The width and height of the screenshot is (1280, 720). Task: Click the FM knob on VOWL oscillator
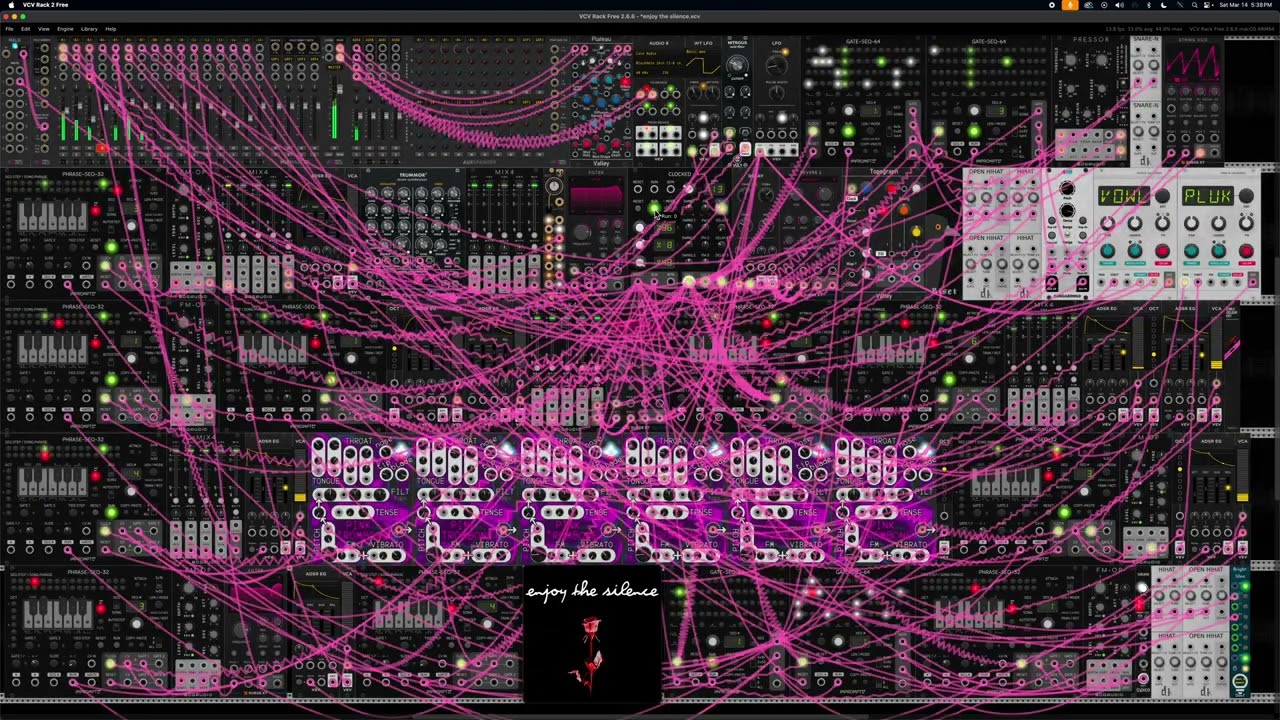coord(1162,224)
